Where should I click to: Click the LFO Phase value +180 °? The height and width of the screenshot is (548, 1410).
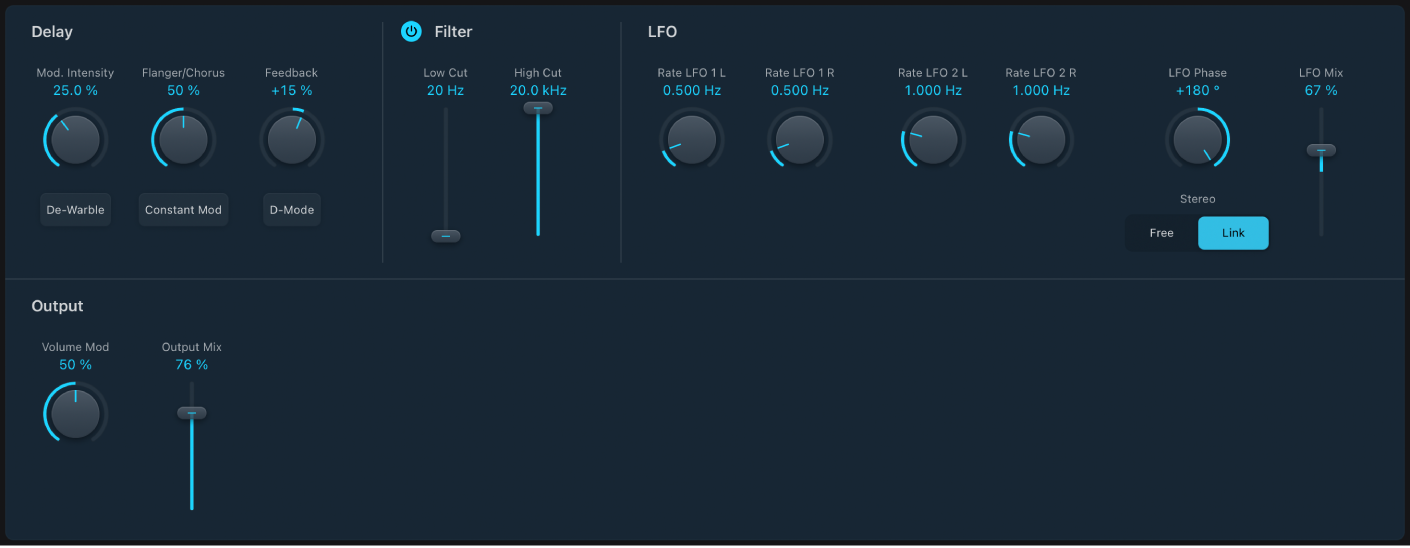1197,91
